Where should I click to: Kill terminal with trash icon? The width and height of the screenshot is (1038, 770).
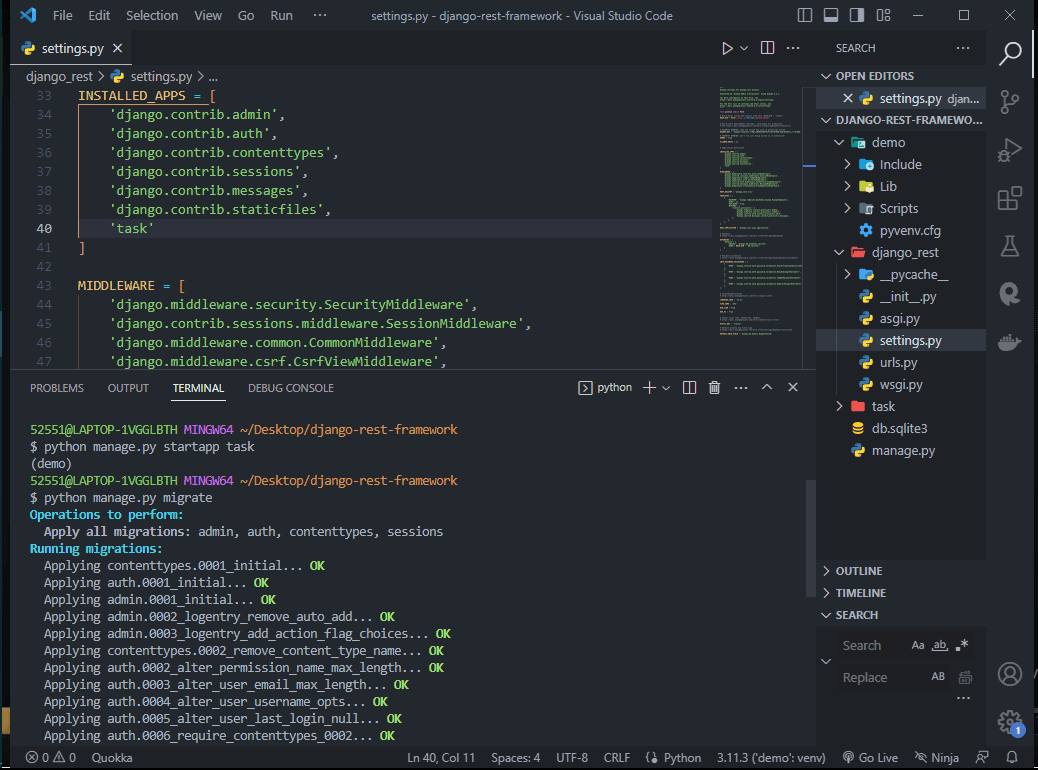coord(714,387)
